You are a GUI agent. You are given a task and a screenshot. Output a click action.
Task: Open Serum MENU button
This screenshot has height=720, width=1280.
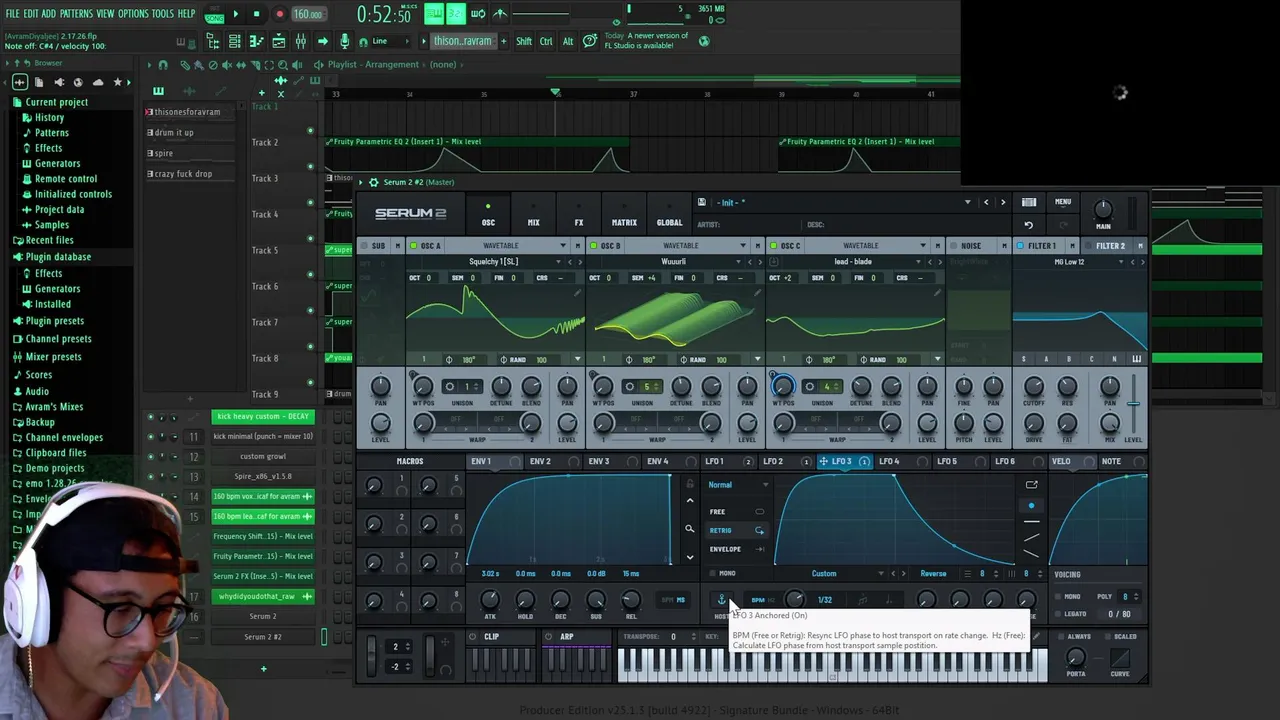(x=1063, y=202)
